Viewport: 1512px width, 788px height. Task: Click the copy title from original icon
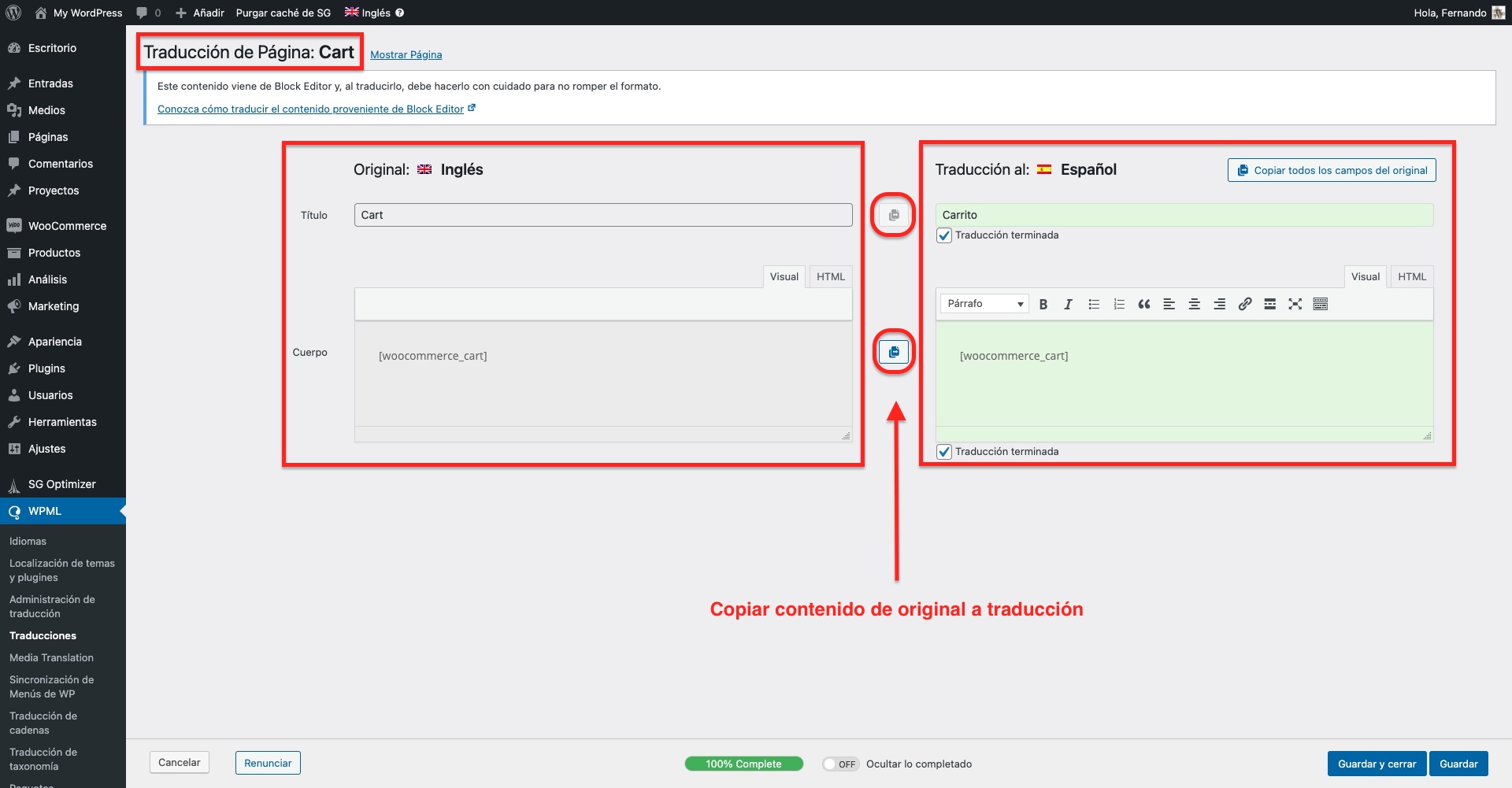(893, 215)
